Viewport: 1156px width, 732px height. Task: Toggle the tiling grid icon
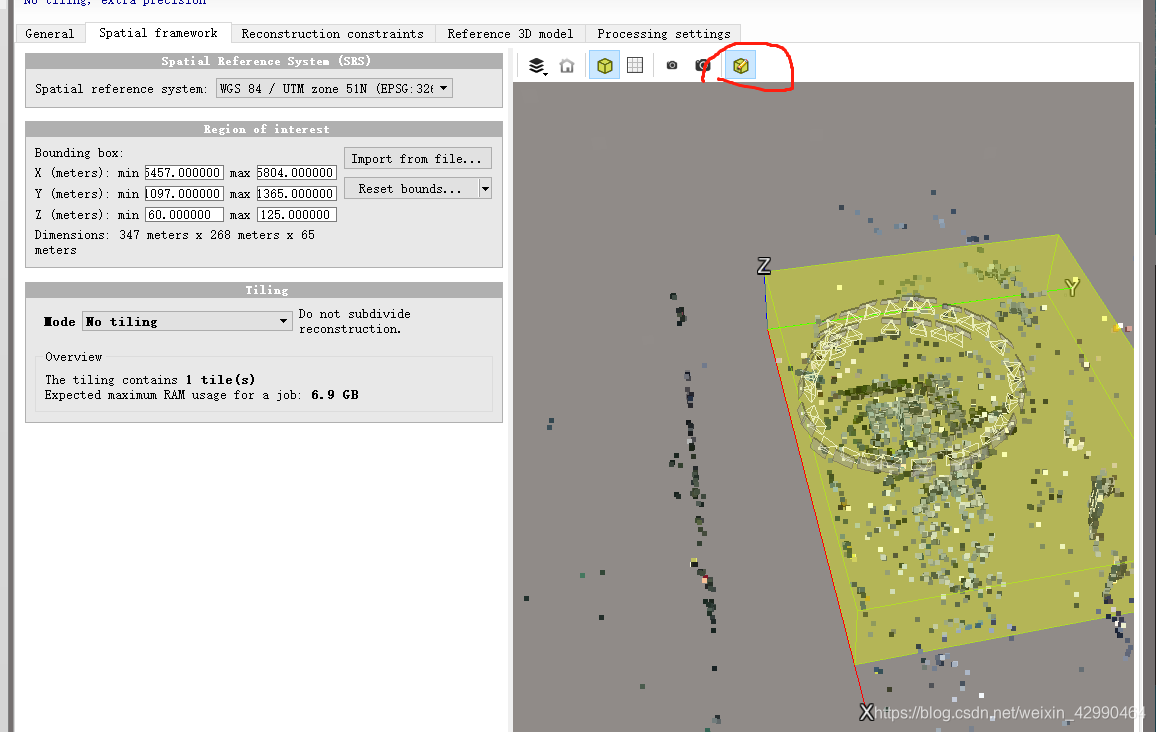pos(635,66)
